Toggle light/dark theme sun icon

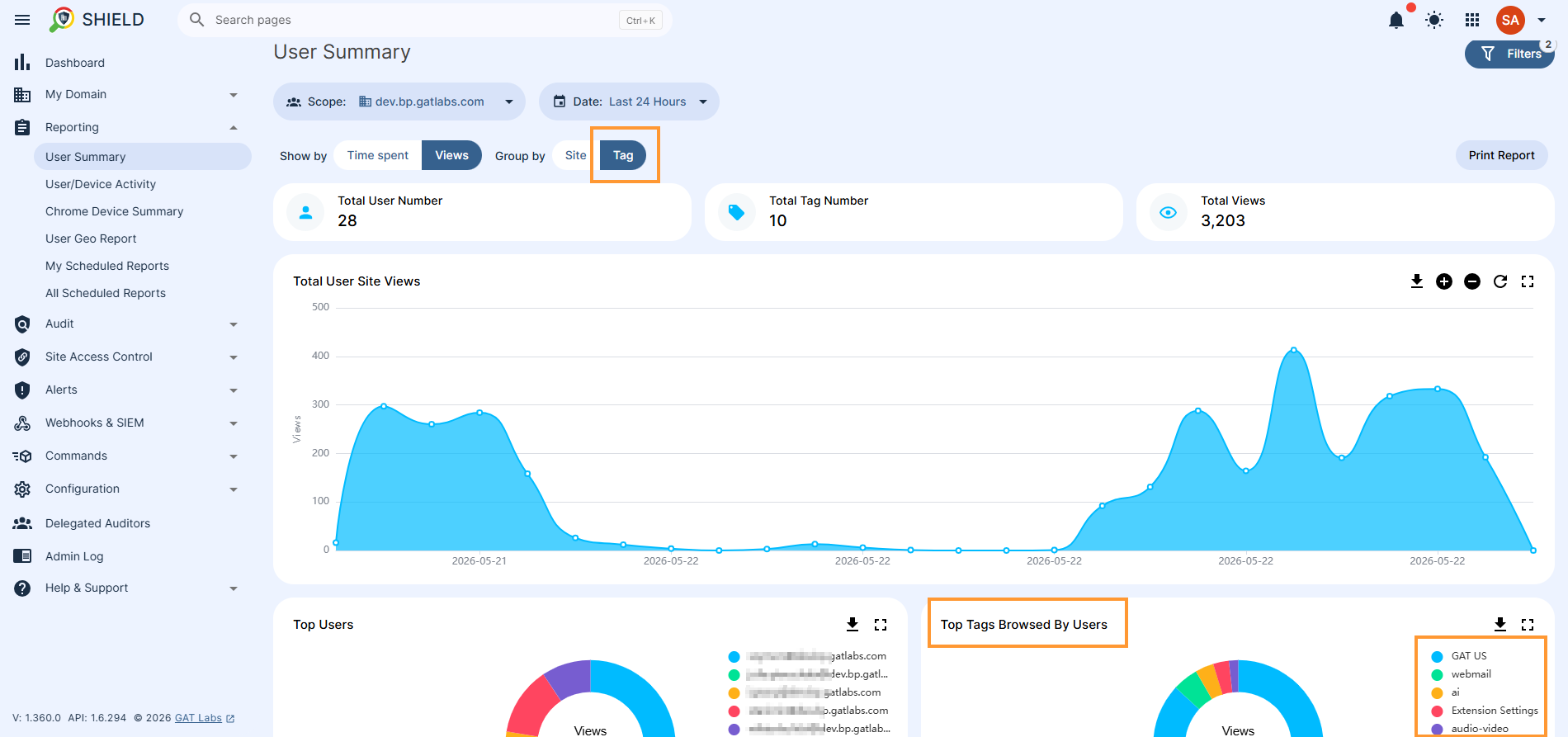click(1434, 20)
